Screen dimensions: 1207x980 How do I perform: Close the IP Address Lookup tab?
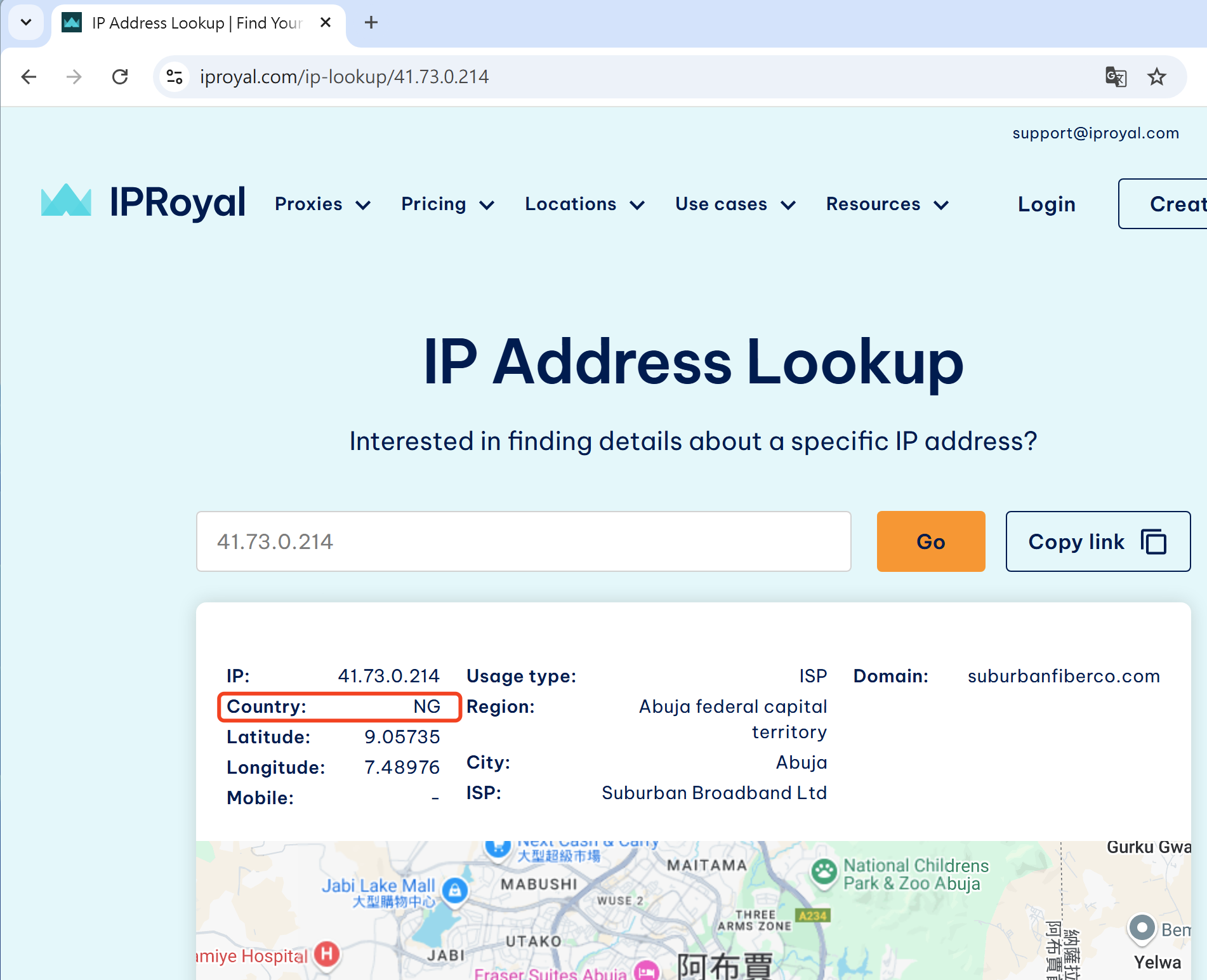[326, 23]
